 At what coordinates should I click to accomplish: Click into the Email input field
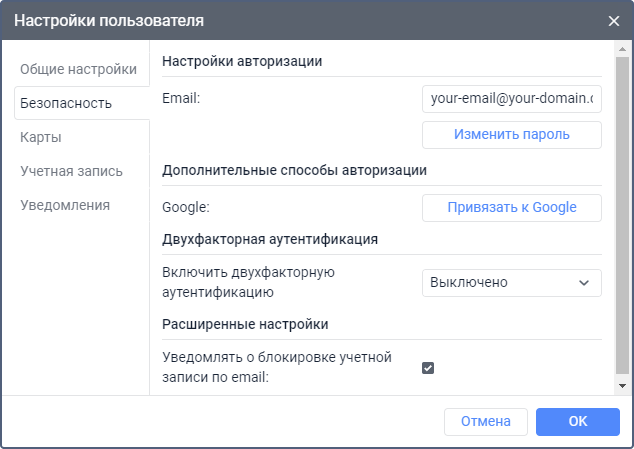(511, 99)
